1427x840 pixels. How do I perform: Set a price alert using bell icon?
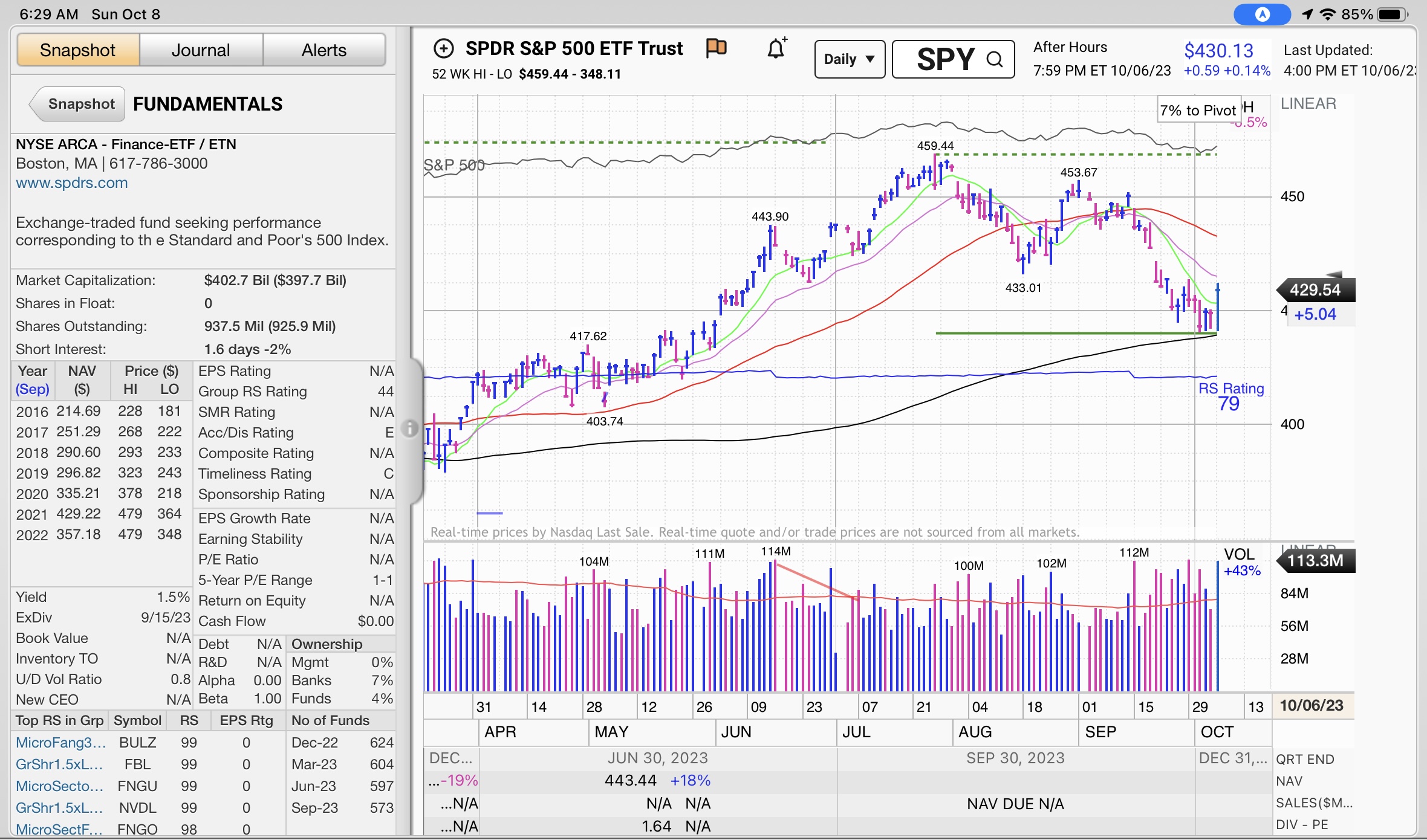pyautogui.click(x=777, y=48)
